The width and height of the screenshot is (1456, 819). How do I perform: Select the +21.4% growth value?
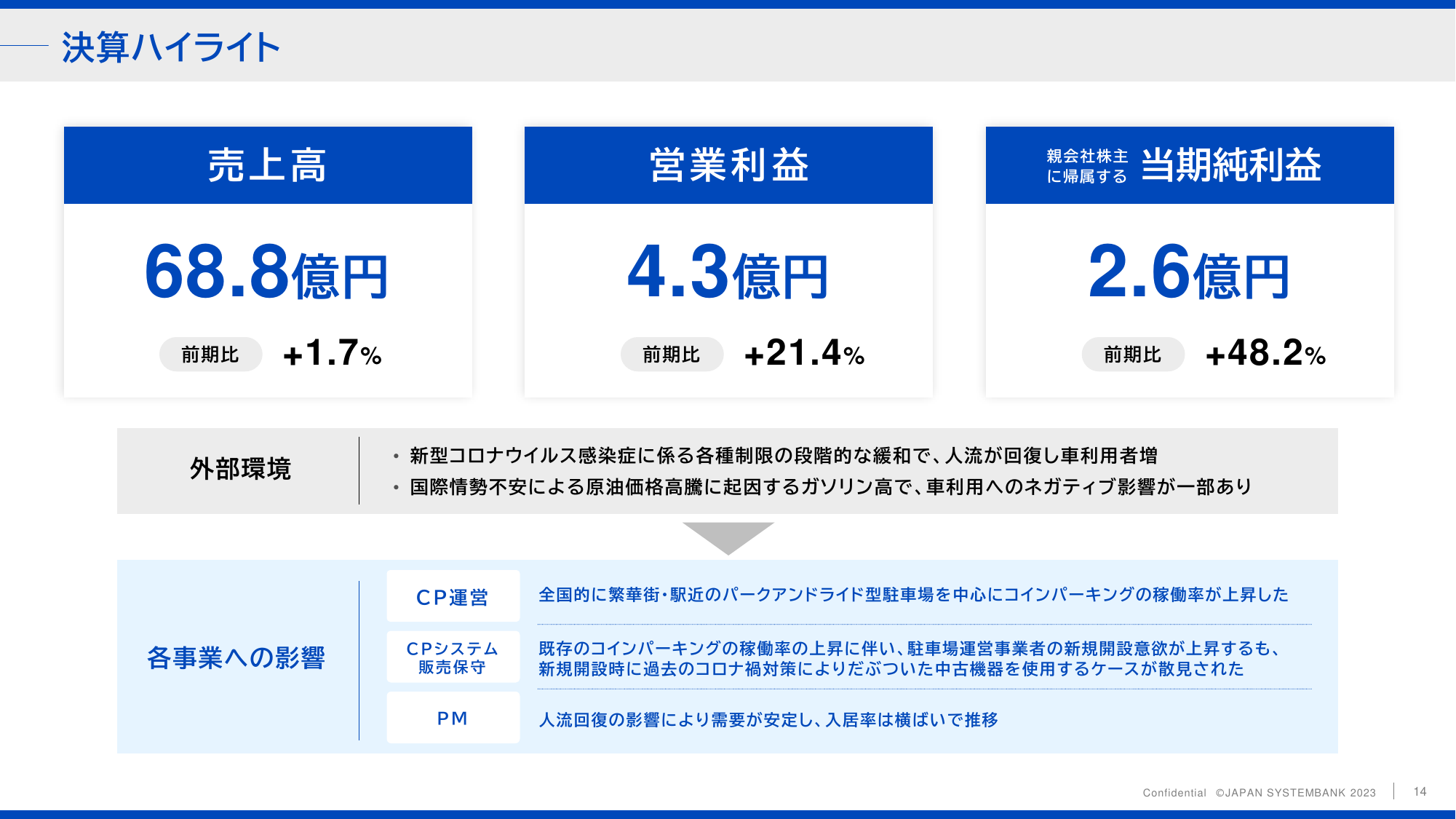(805, 353)
